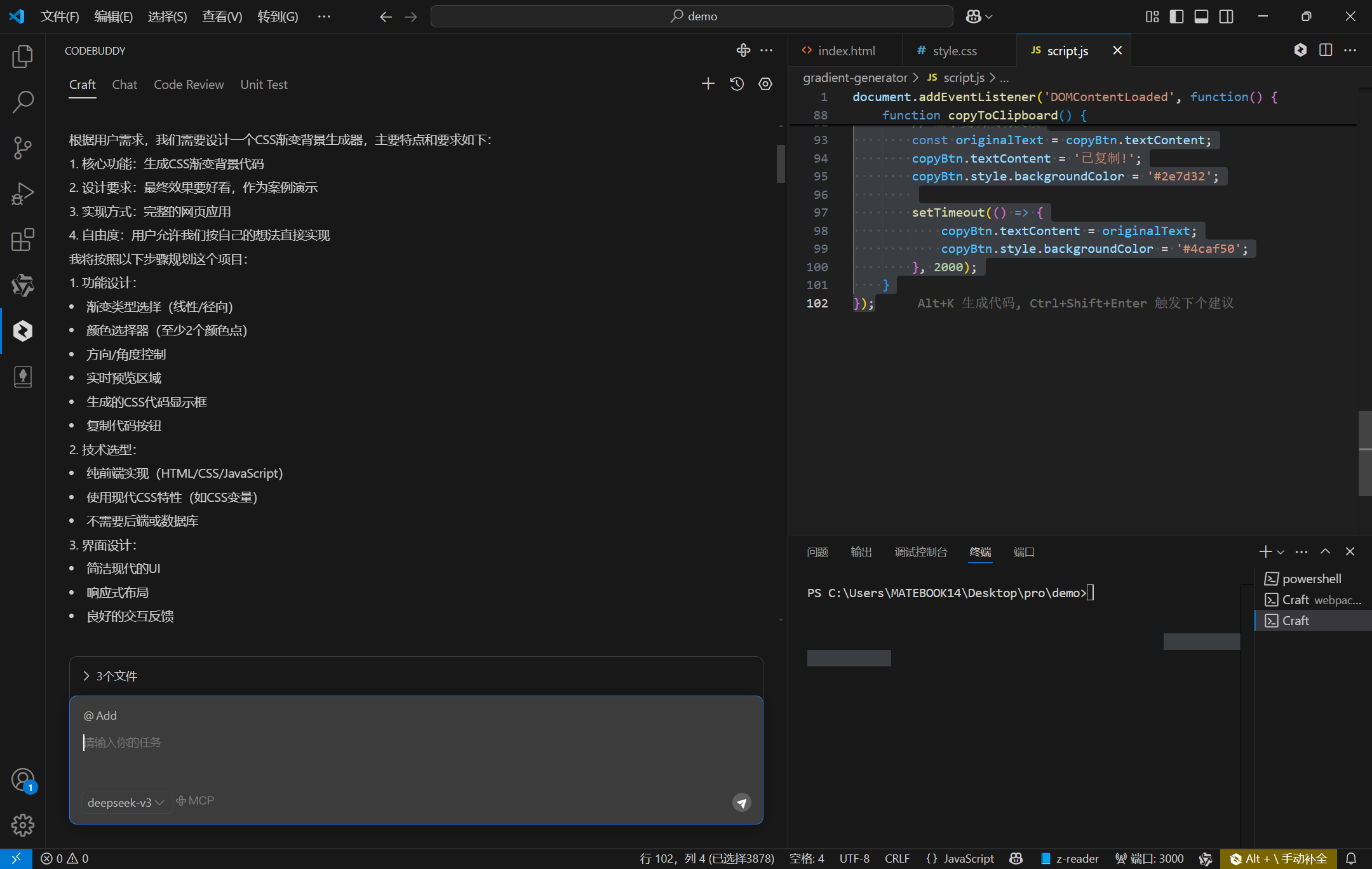This screenshot has width=1372, height=869.
Task: Click the chat history icon in CodeBuddy
Action: [737, 84]
